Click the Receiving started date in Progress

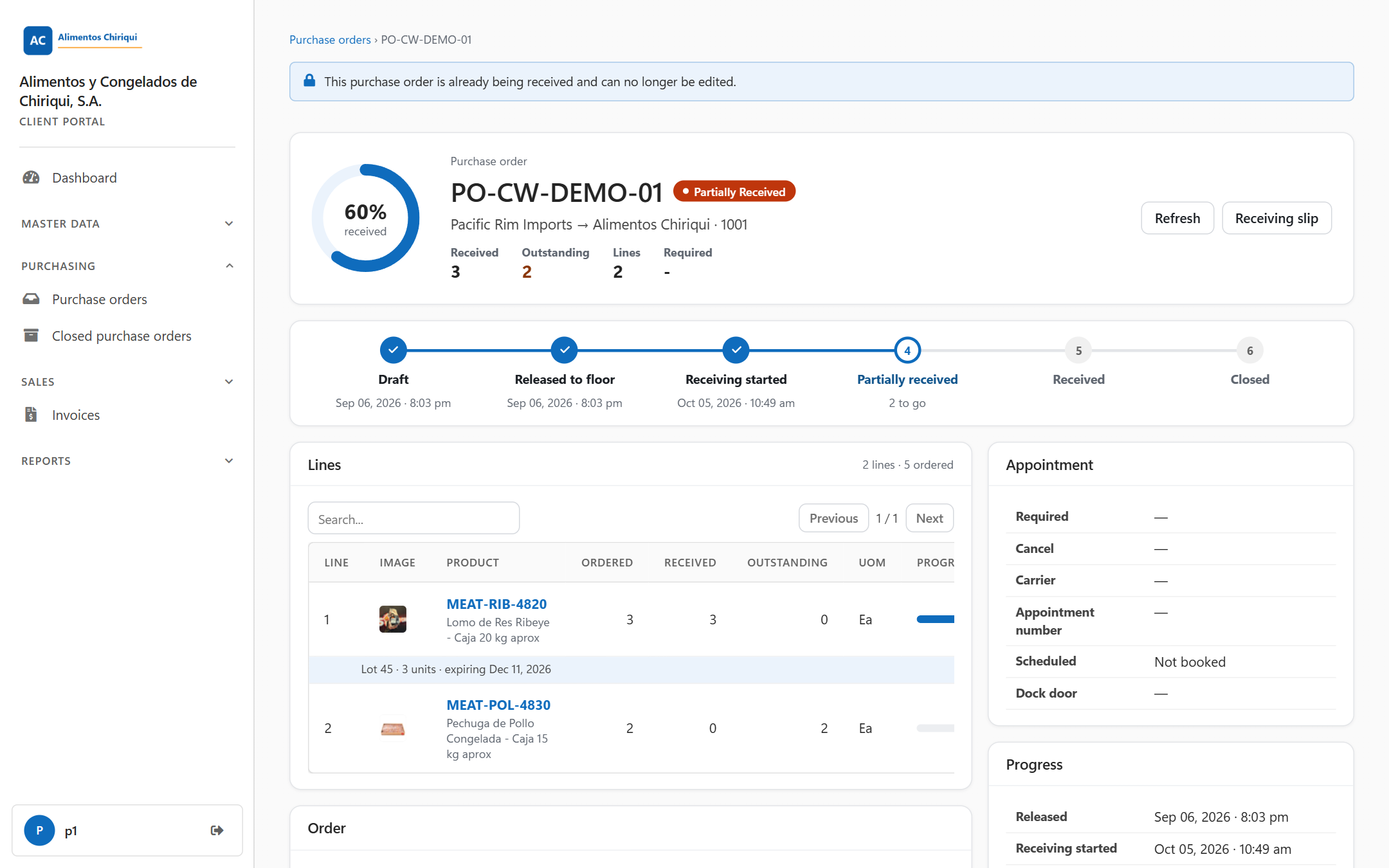tap(1222, 849)
